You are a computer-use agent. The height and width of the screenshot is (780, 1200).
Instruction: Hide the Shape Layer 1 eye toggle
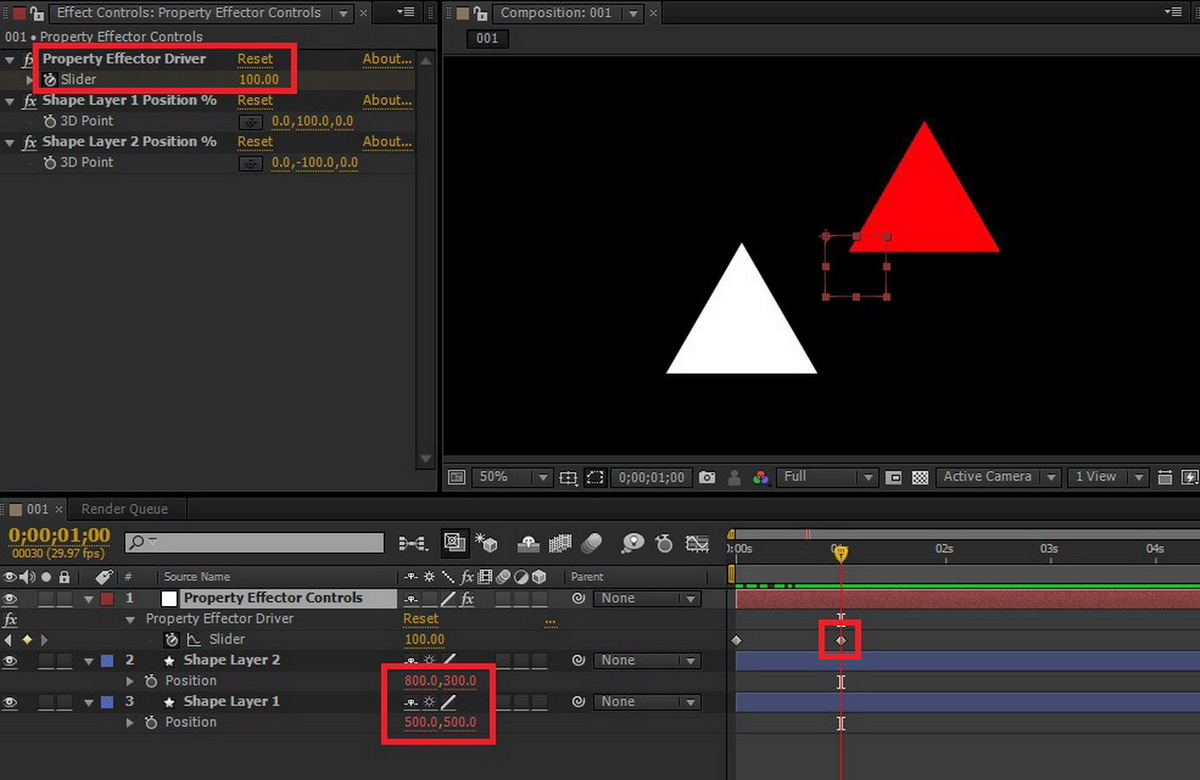[x=11, y=702]
